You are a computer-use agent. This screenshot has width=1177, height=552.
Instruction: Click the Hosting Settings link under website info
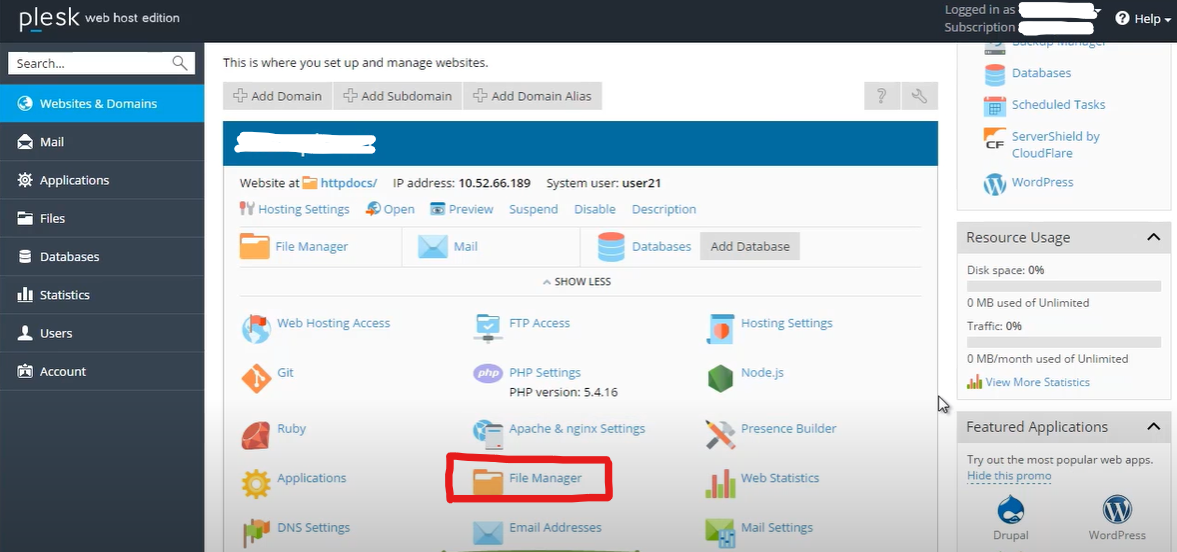pos(303,209)
